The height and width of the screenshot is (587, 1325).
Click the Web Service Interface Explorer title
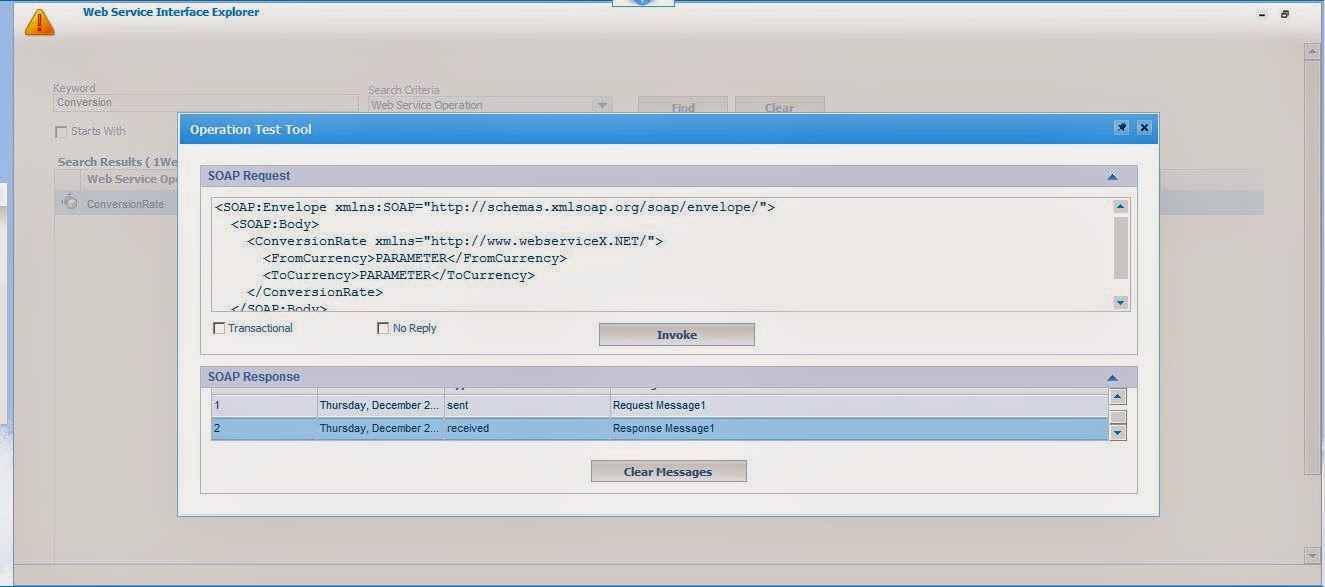[171, 12]
